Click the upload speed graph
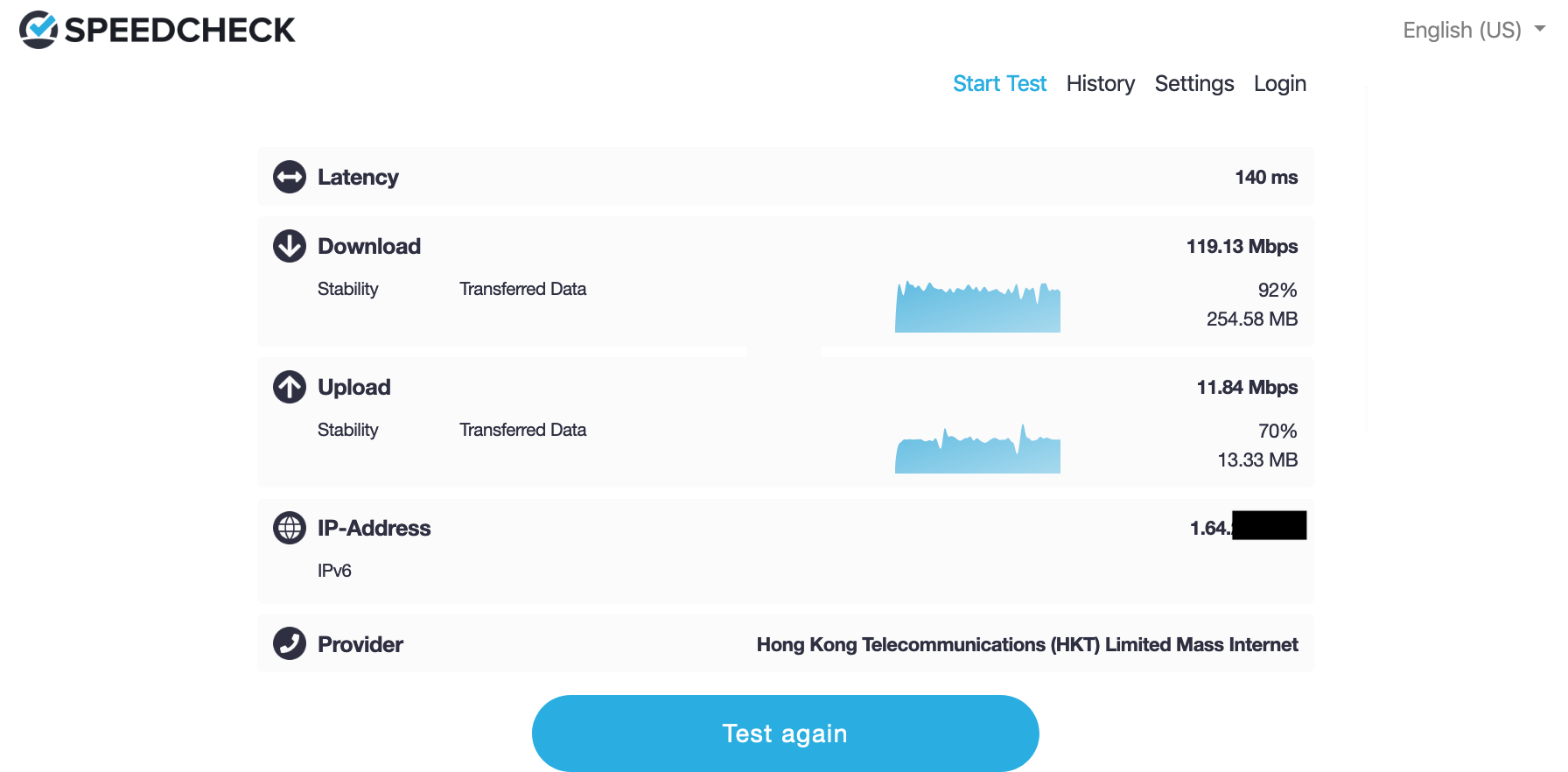The image size is (1568, 772). coord(977,450)
